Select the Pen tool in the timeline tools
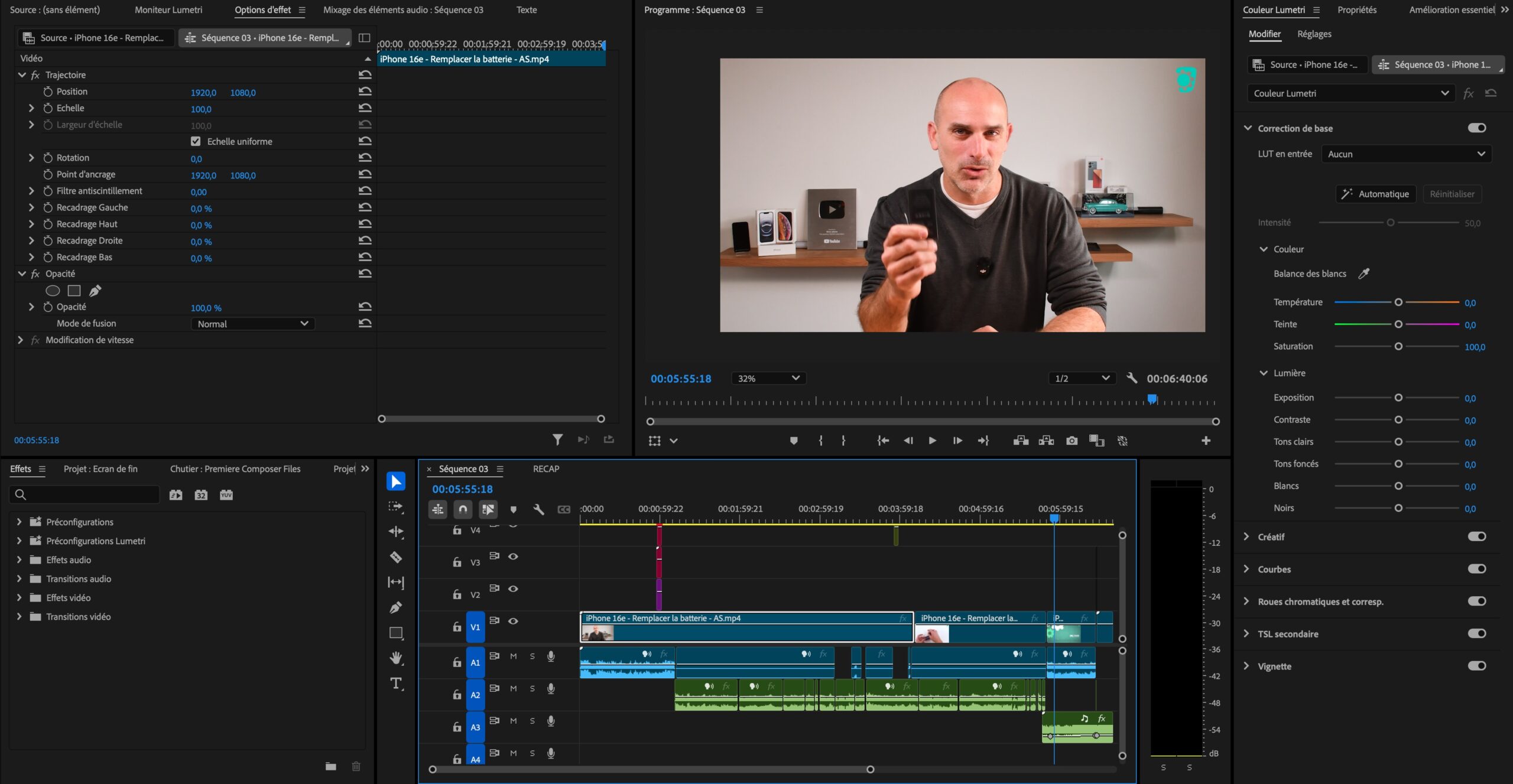Viewport: 1513px width, 784px height. pos(396,607)
